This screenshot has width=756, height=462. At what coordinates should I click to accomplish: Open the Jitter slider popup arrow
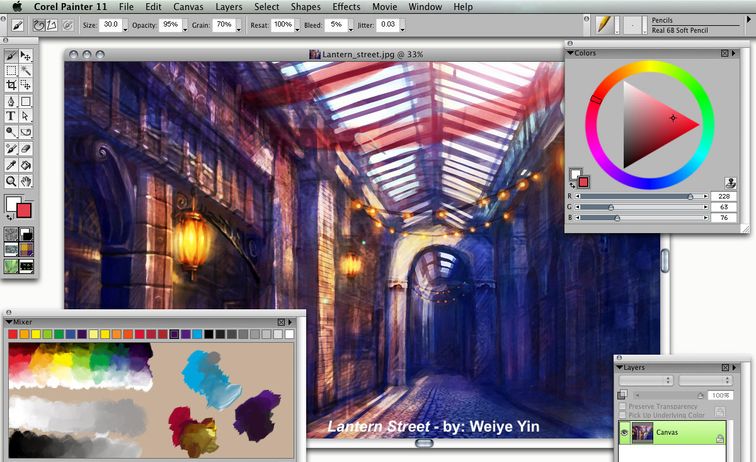(x=402, y=28)
